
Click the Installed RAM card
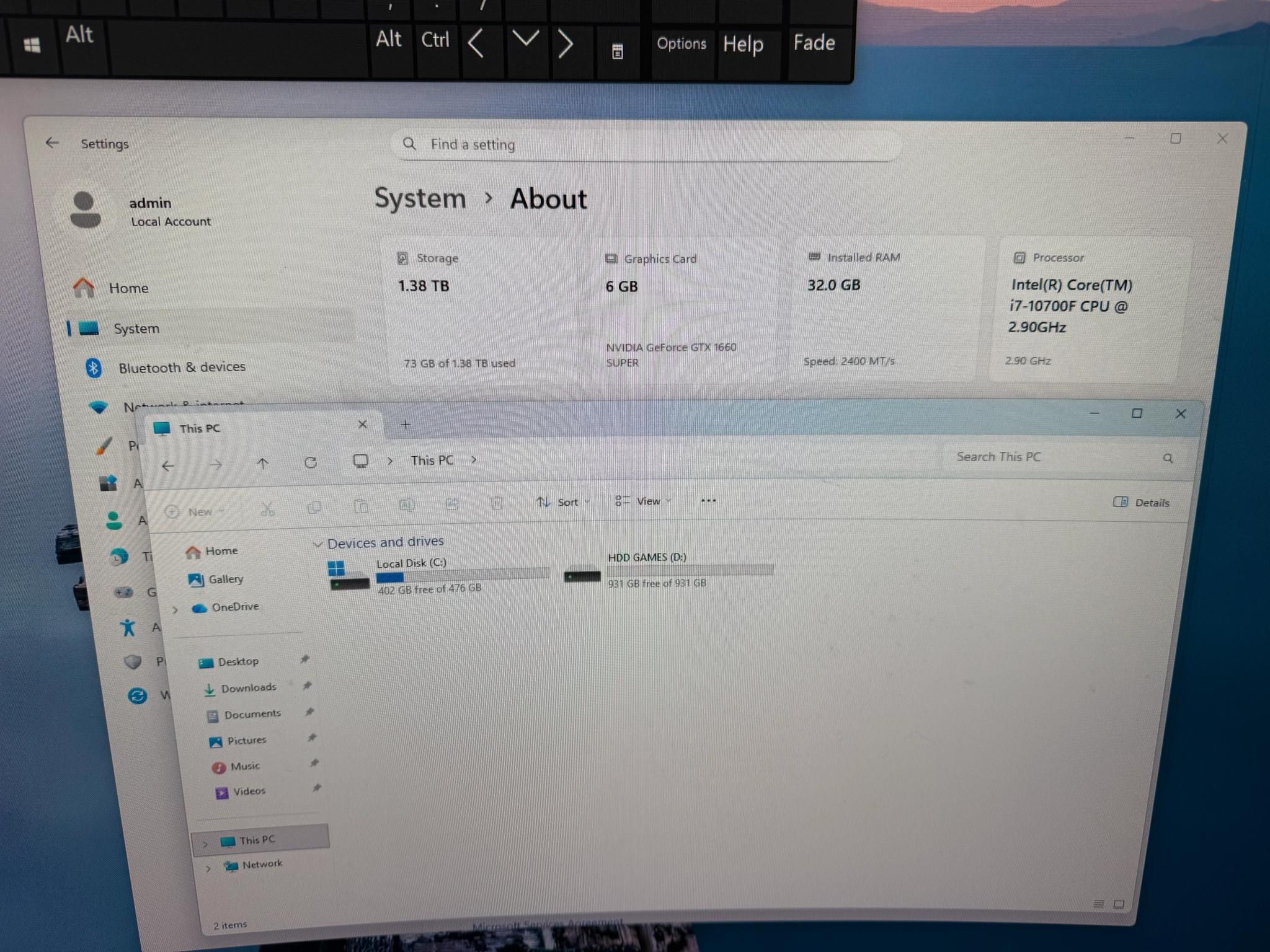(883, 309)
